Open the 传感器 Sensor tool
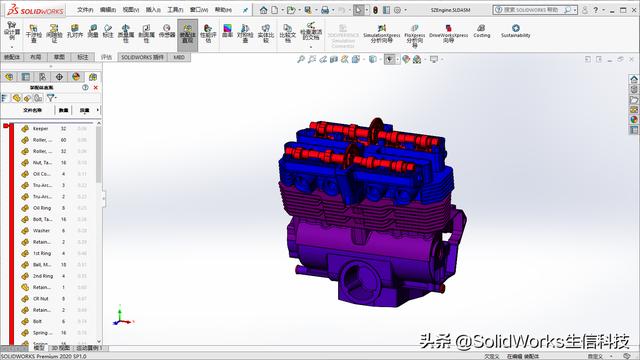 tap(167, 31)
